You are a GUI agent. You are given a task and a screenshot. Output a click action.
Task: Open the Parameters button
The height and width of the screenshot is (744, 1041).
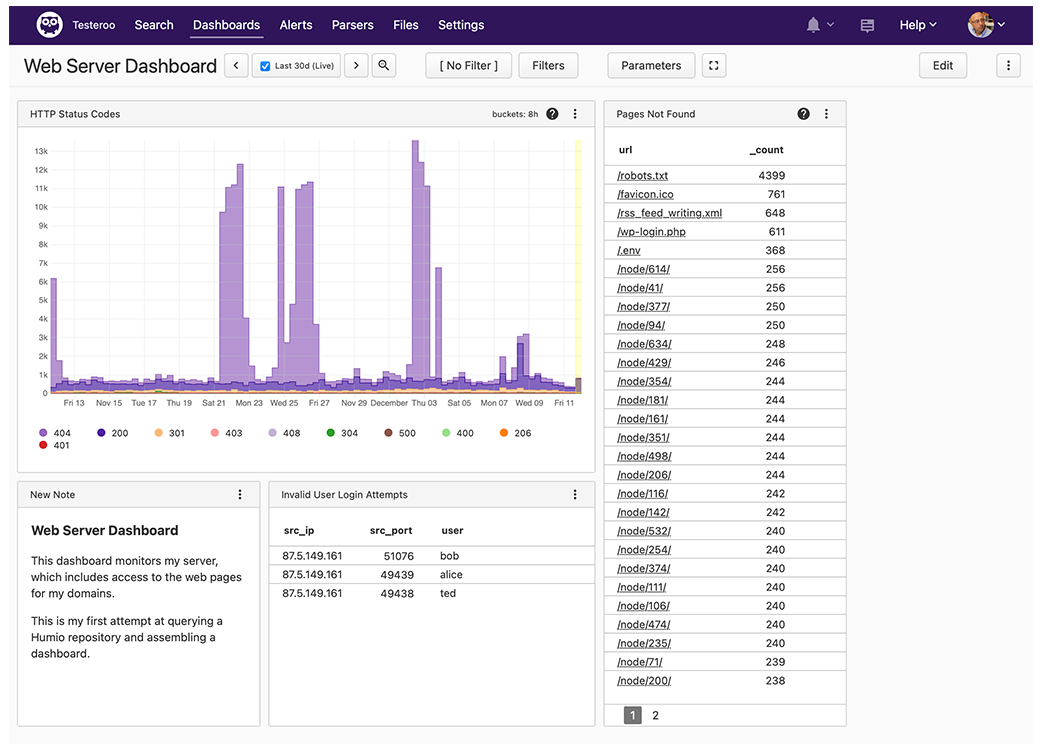[x=651, y=66]
